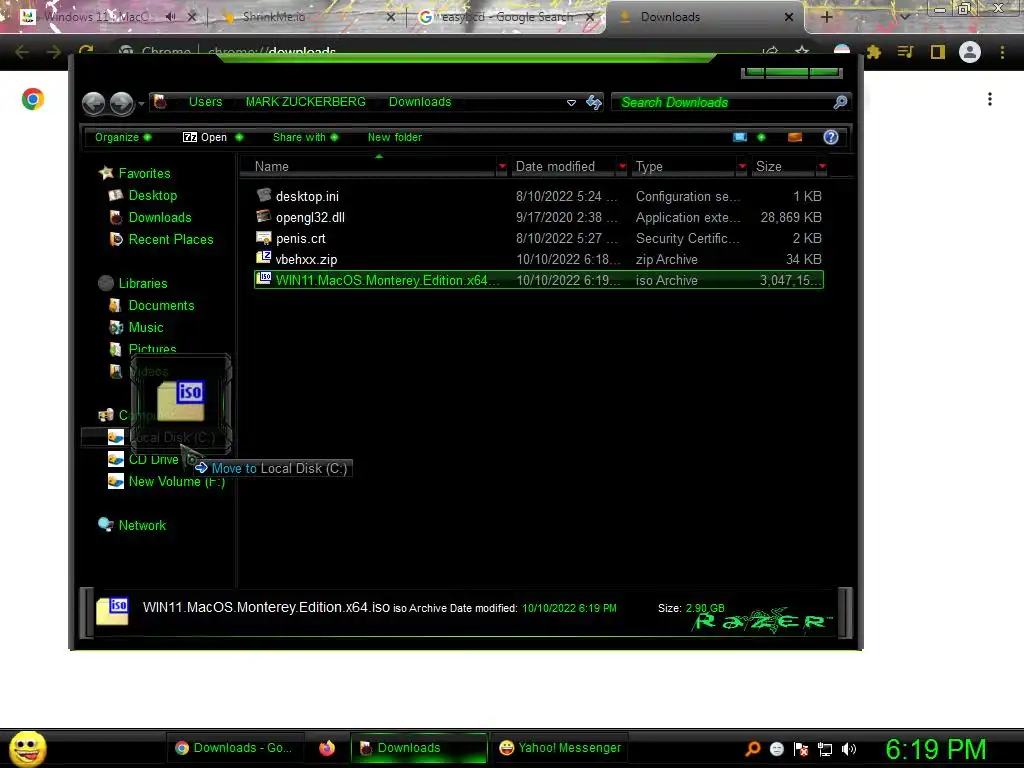Open the Share with menu
Image resolution: width=1024 pixels, height=768 pixels.
pyautogui.click(x=305, y=137)
